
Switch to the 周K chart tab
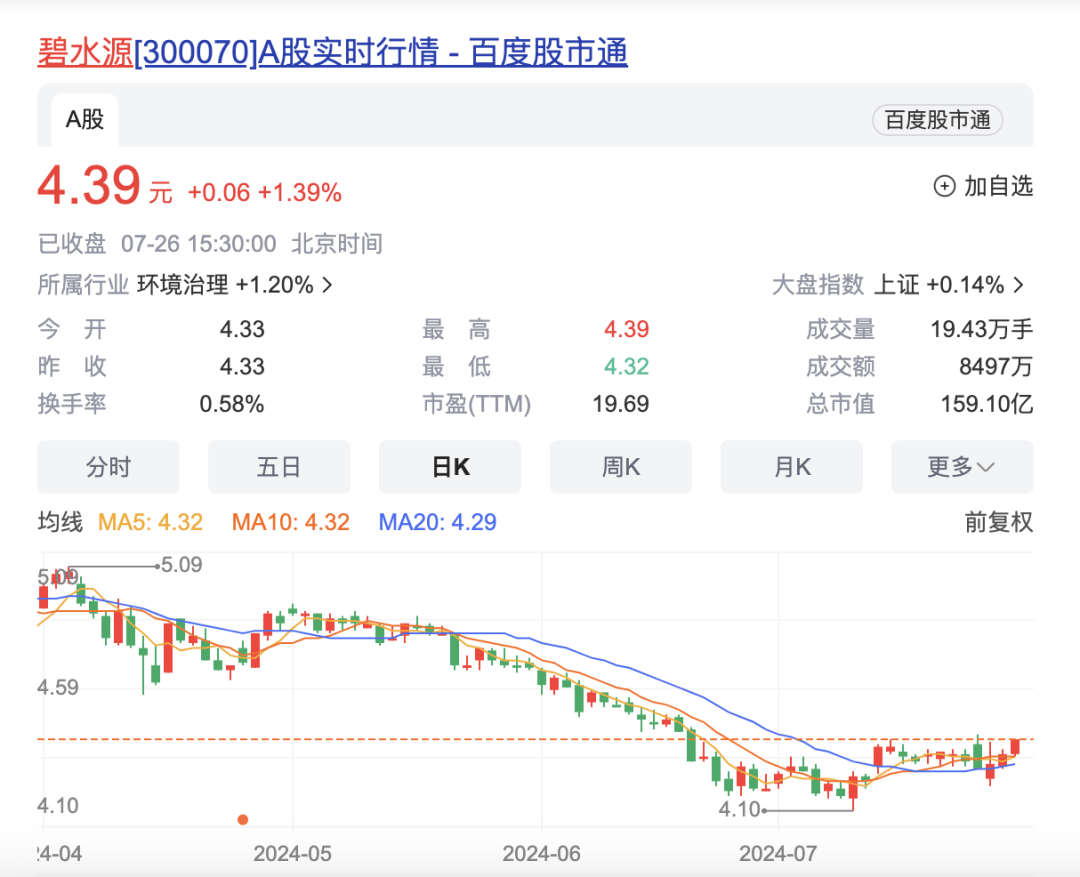[x=621, y=467]
